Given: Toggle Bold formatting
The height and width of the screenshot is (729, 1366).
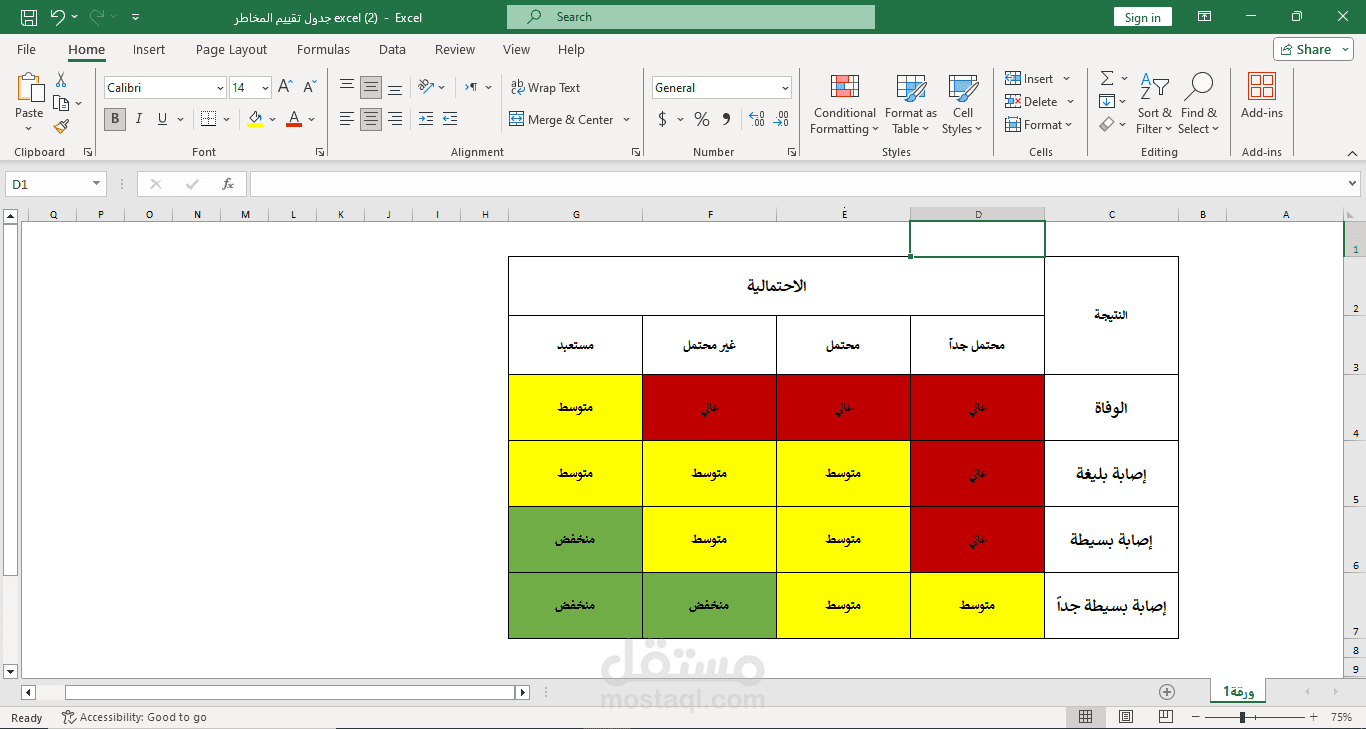Looking at the screenshot, I should tap(115, 119).
